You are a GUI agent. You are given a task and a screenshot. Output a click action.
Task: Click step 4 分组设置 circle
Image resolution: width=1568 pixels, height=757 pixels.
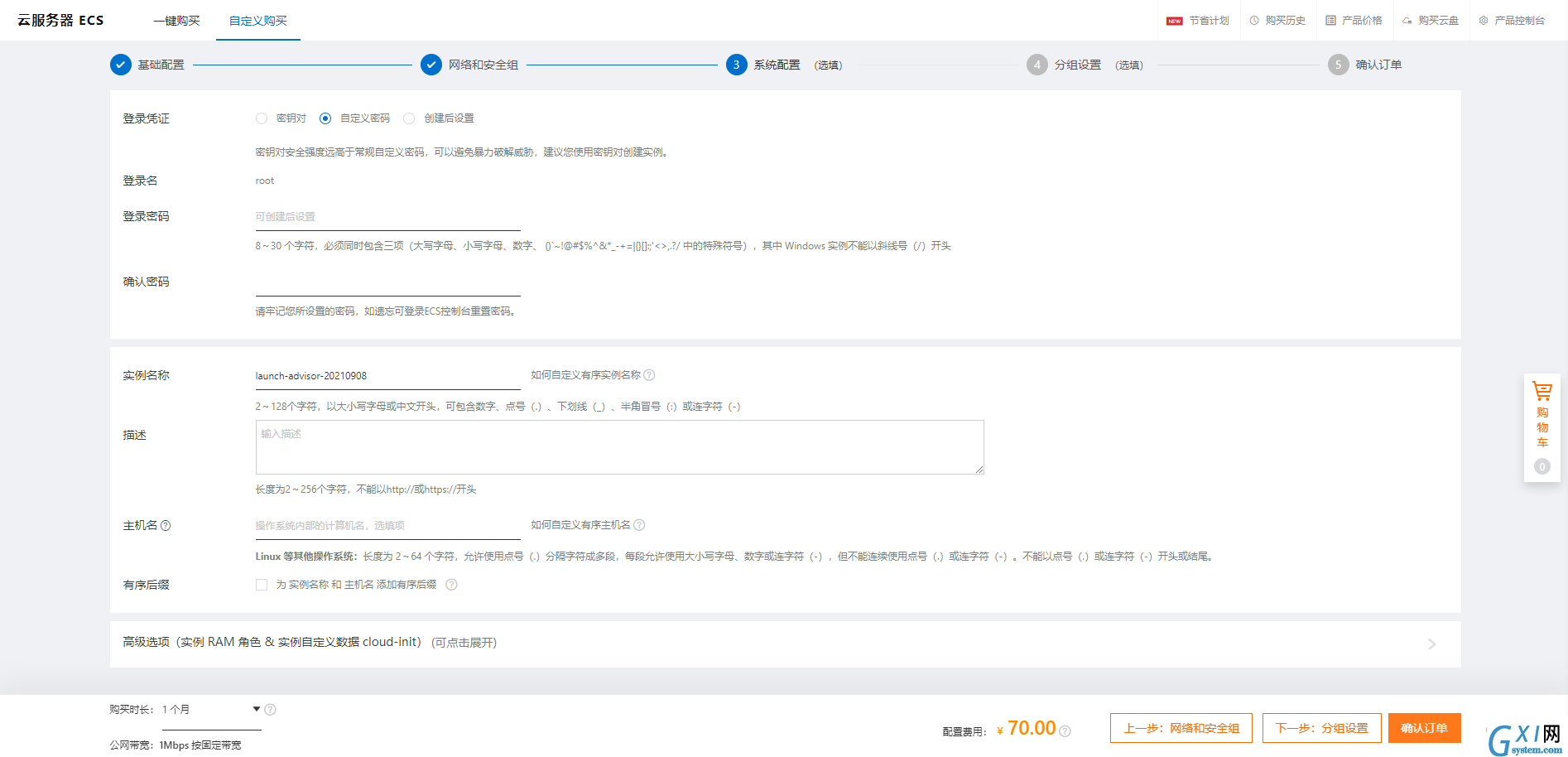tap(1037, 65)
